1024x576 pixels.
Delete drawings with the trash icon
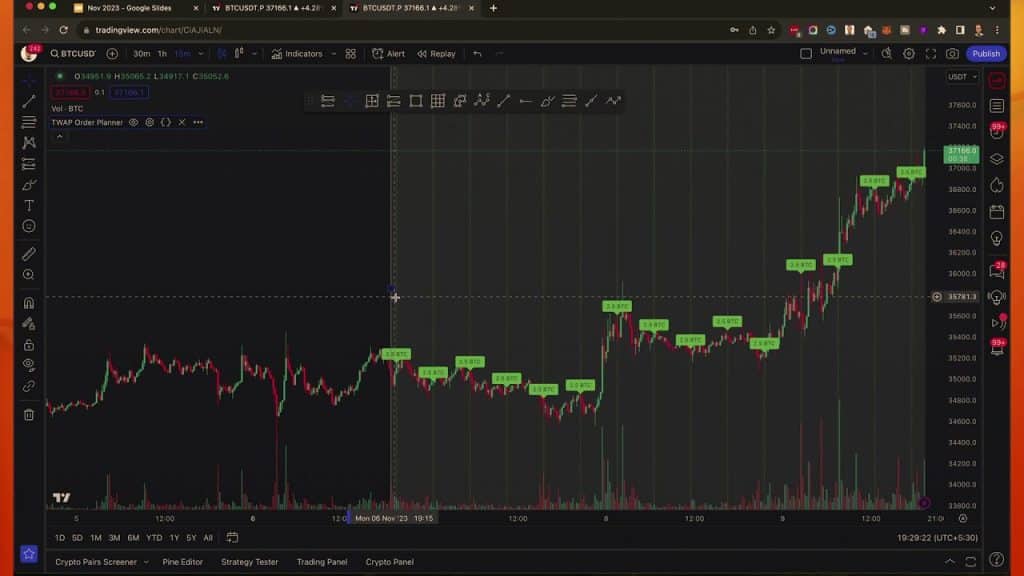[29, 414]
